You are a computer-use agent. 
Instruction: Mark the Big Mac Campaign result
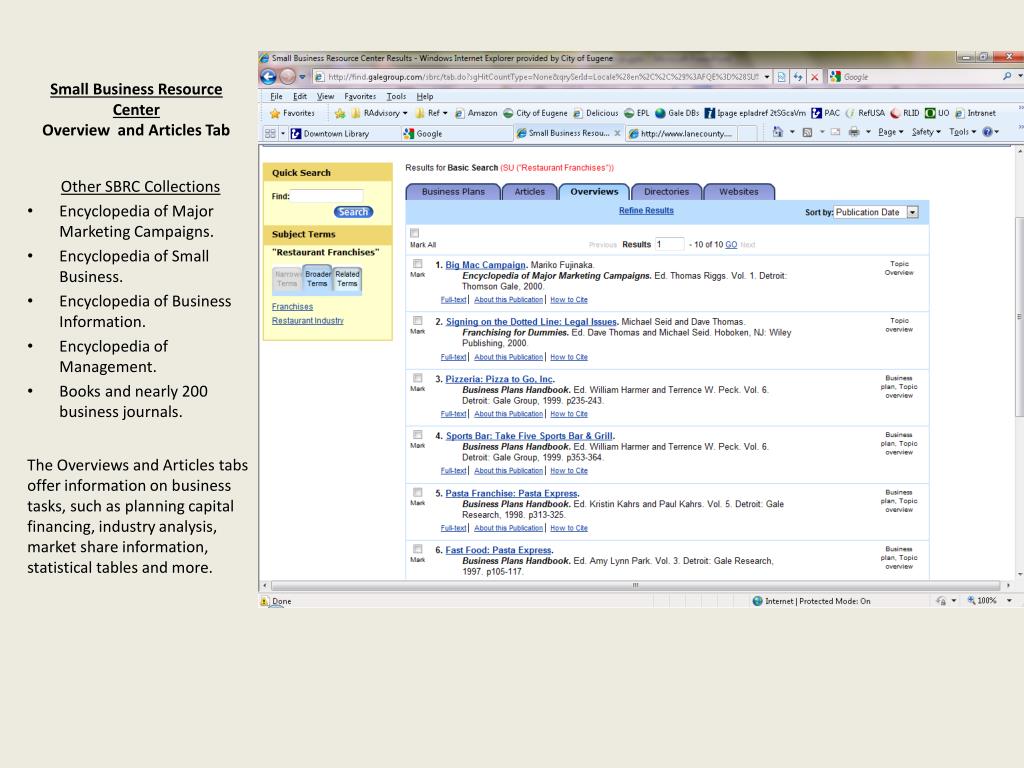pyautogui.click(x=417, y=264)
